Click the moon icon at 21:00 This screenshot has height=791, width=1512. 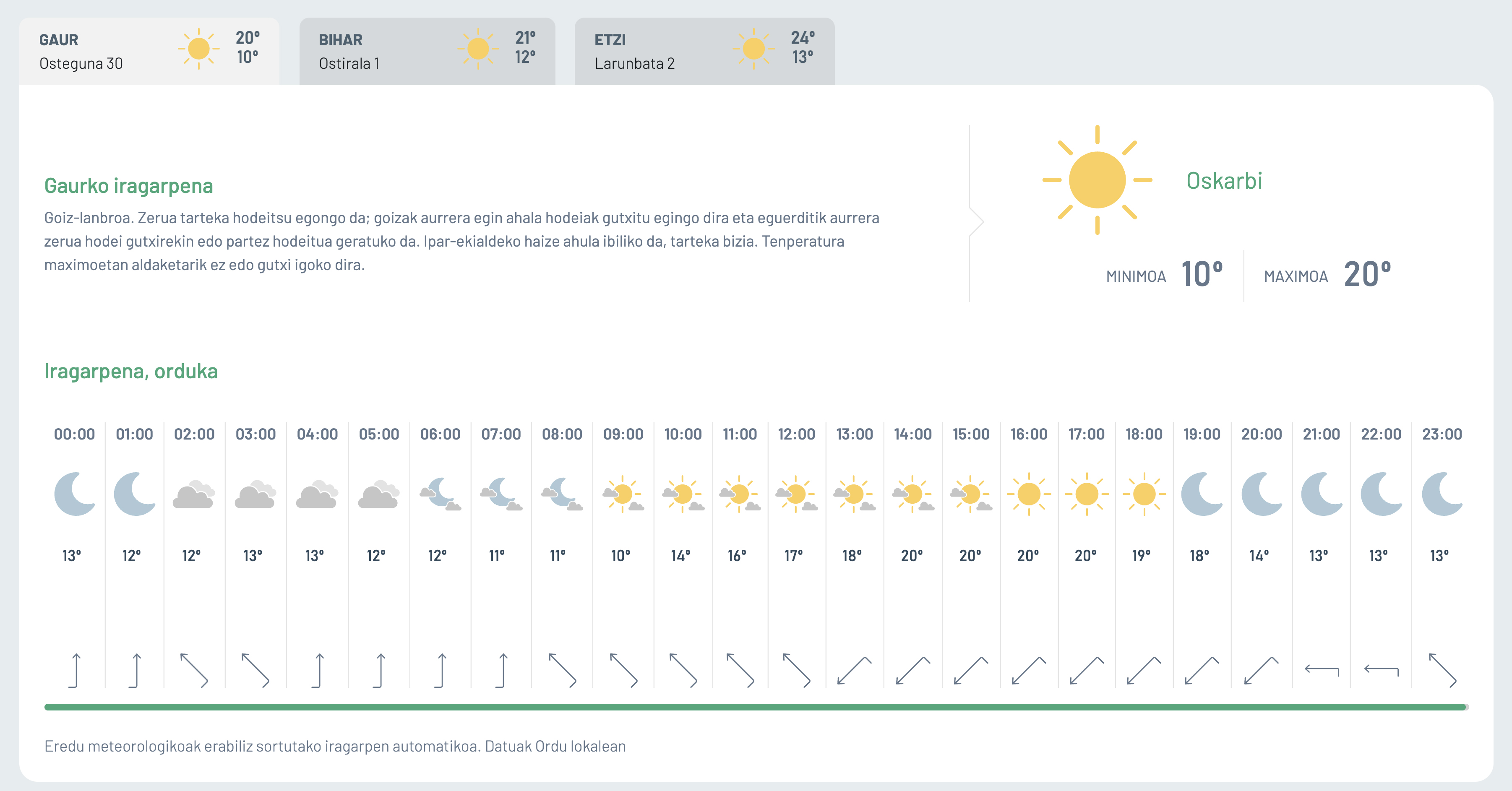point(1322,494)
